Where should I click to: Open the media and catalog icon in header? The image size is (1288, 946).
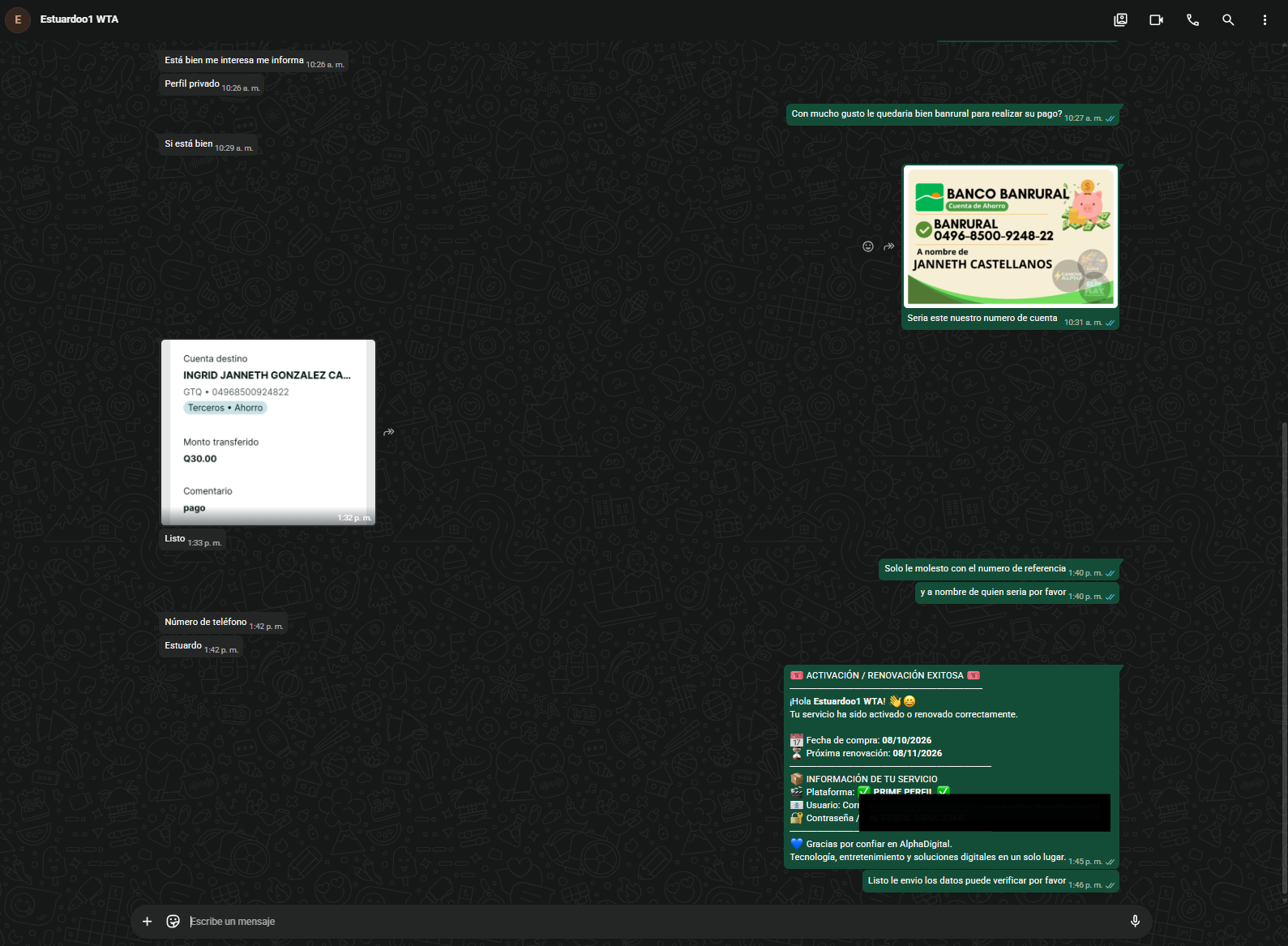[x=1120, y=19]
